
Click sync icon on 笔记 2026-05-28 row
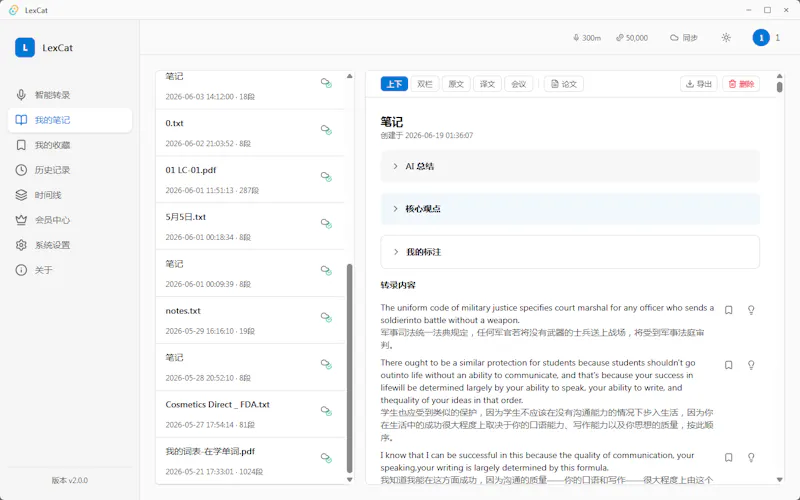click(x=327, y=365)
